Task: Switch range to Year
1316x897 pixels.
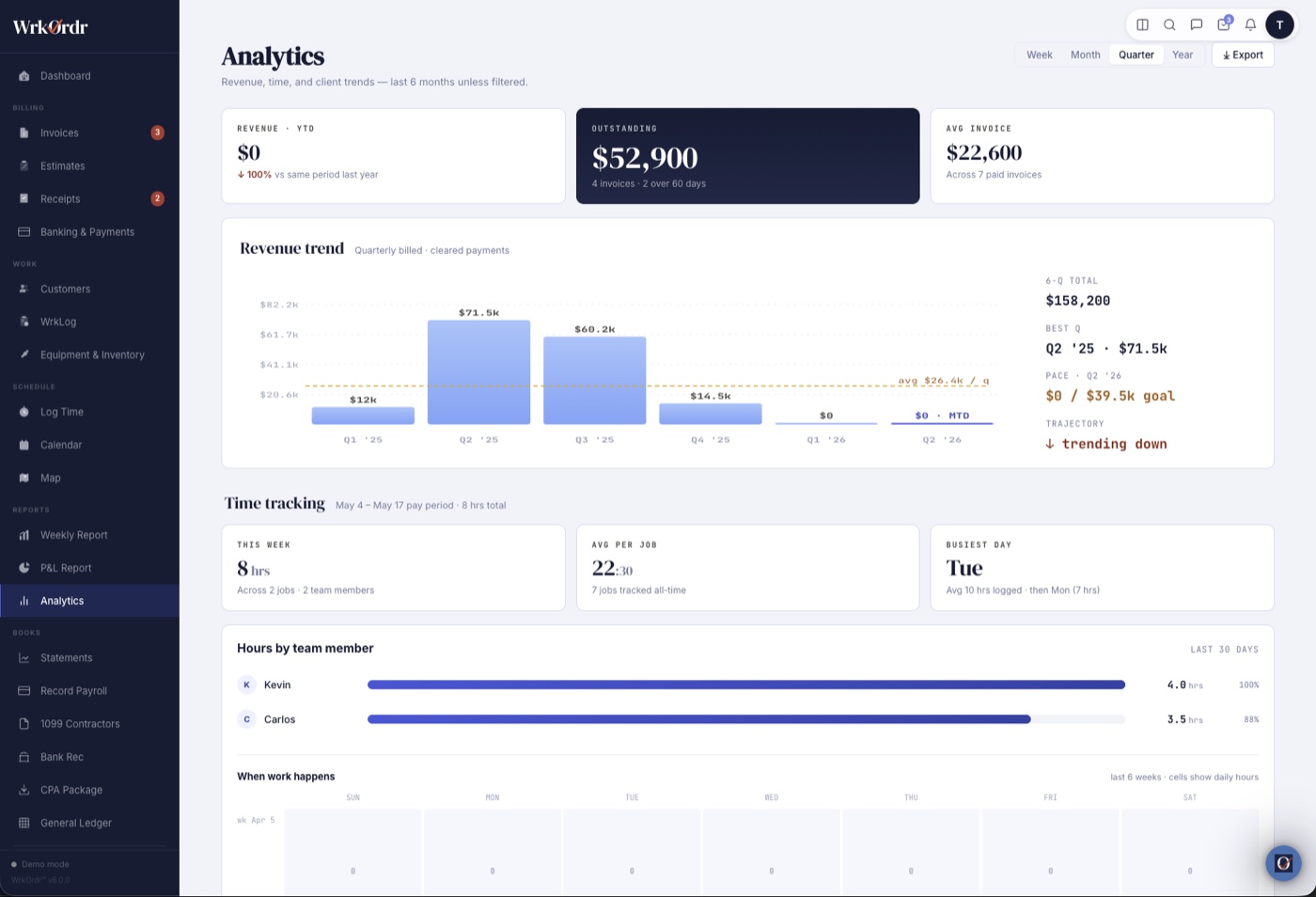Action: pyautogui.click(x=1183, y=55)
